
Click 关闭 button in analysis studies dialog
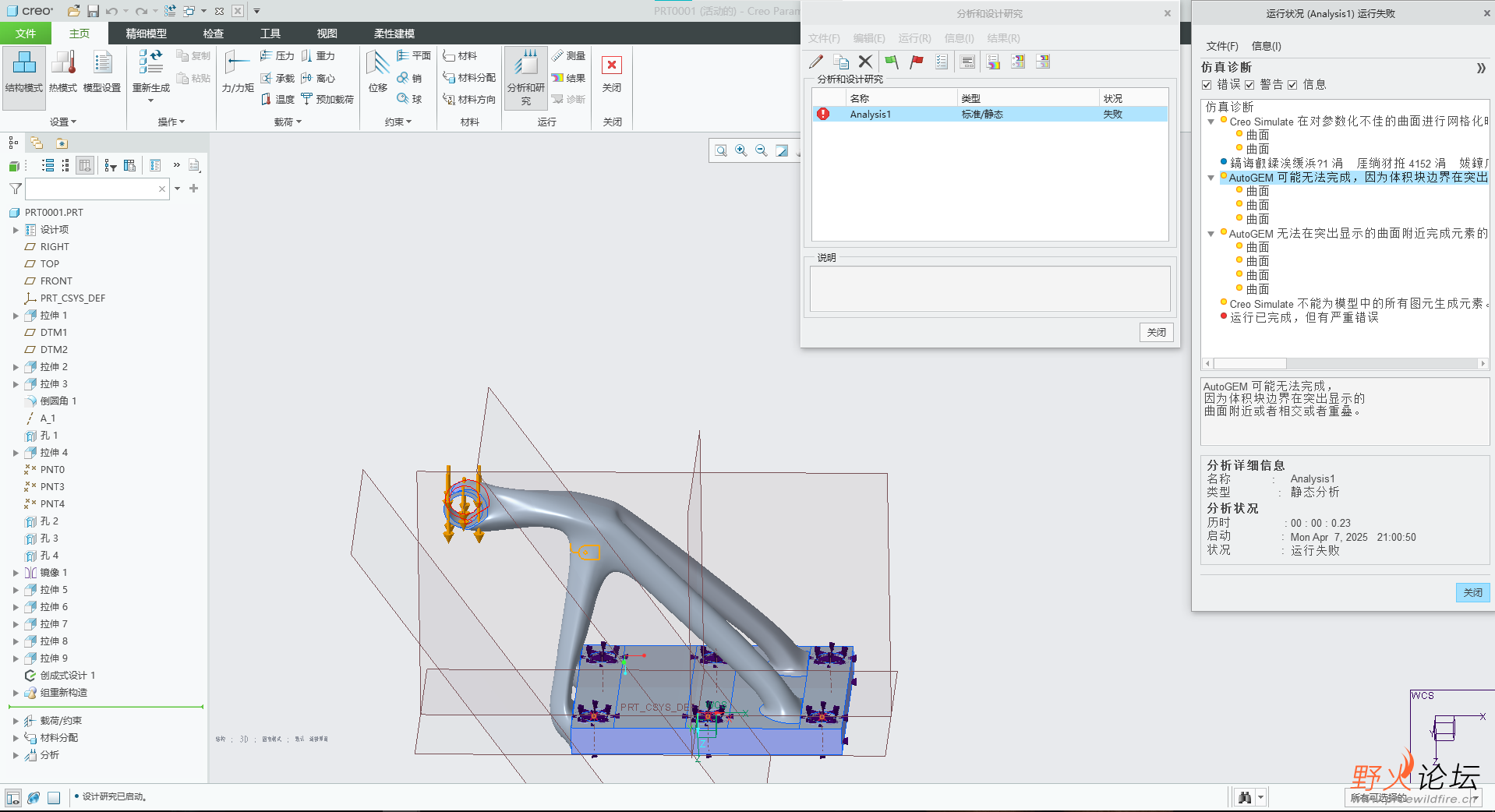pos(1157,332)
